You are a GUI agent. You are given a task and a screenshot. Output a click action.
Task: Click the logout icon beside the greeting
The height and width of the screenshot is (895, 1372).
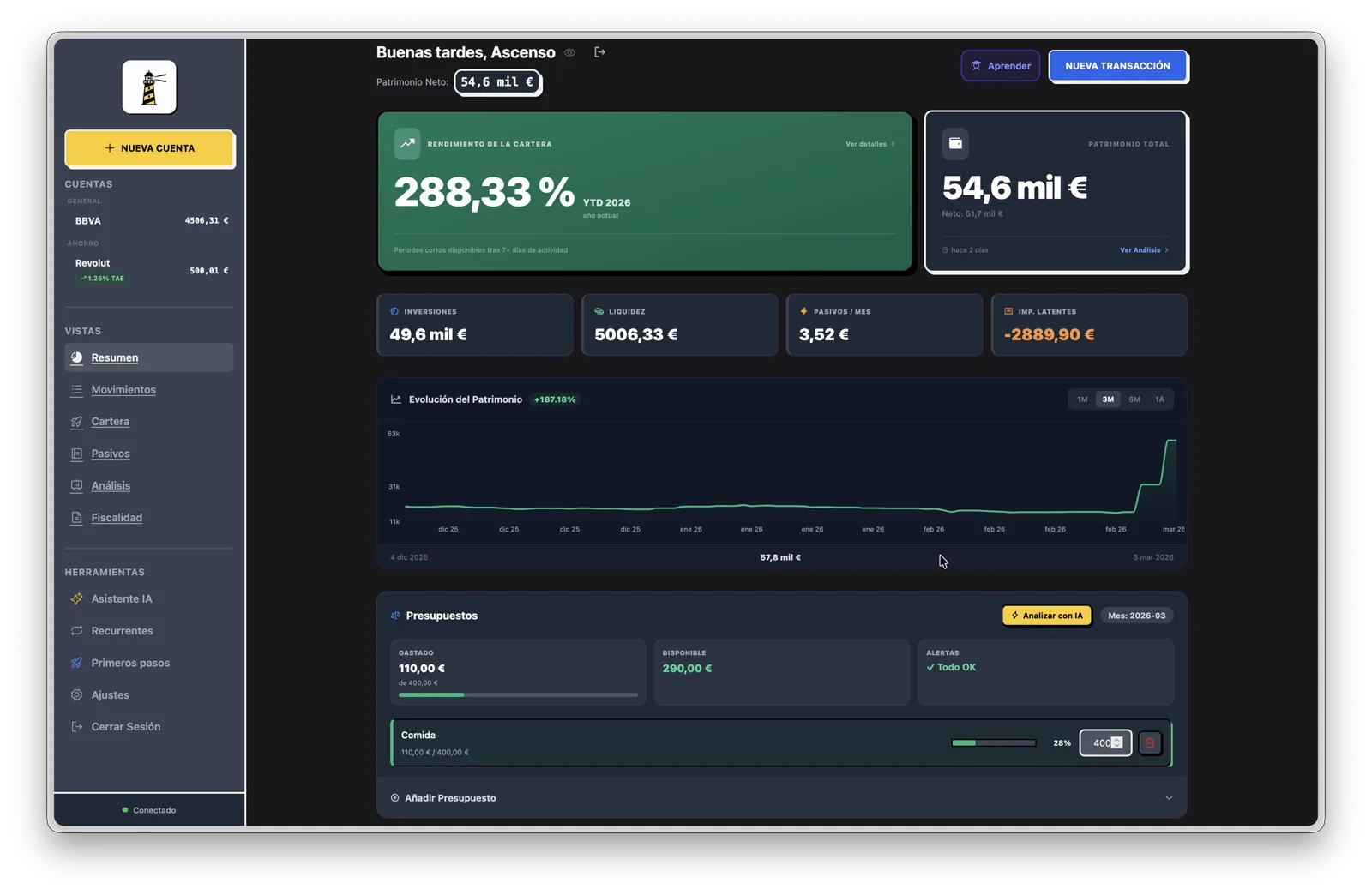[599, 52]
